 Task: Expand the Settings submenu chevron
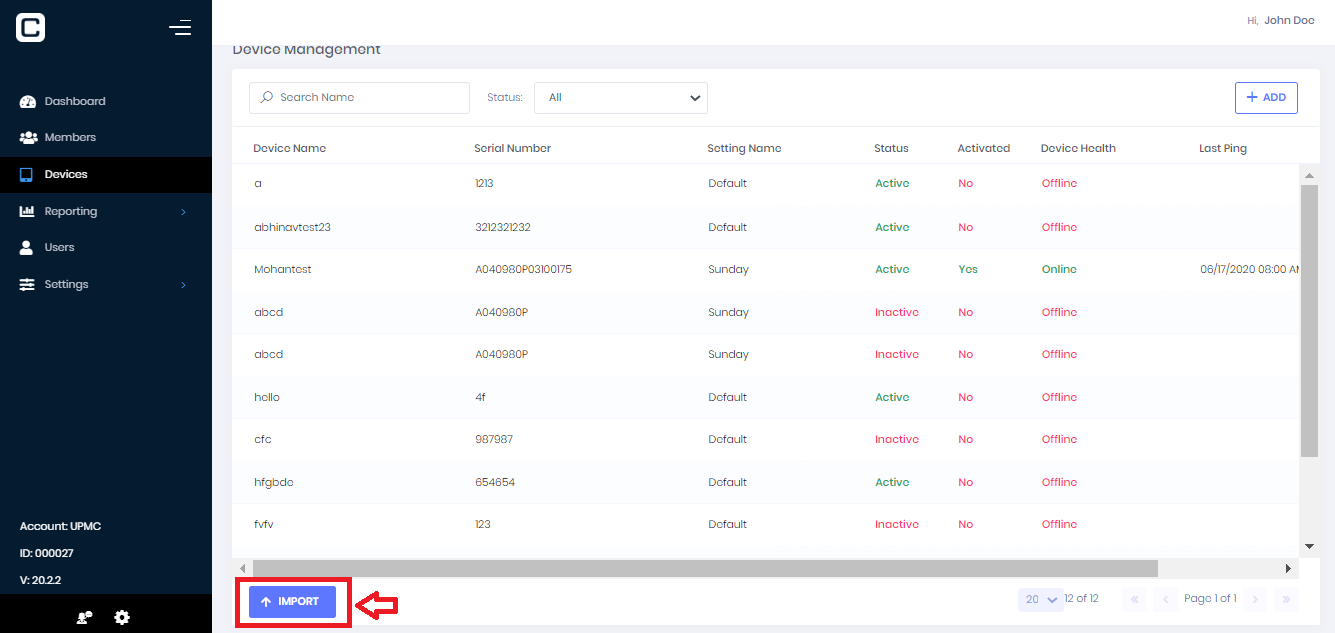click(183, 285)
